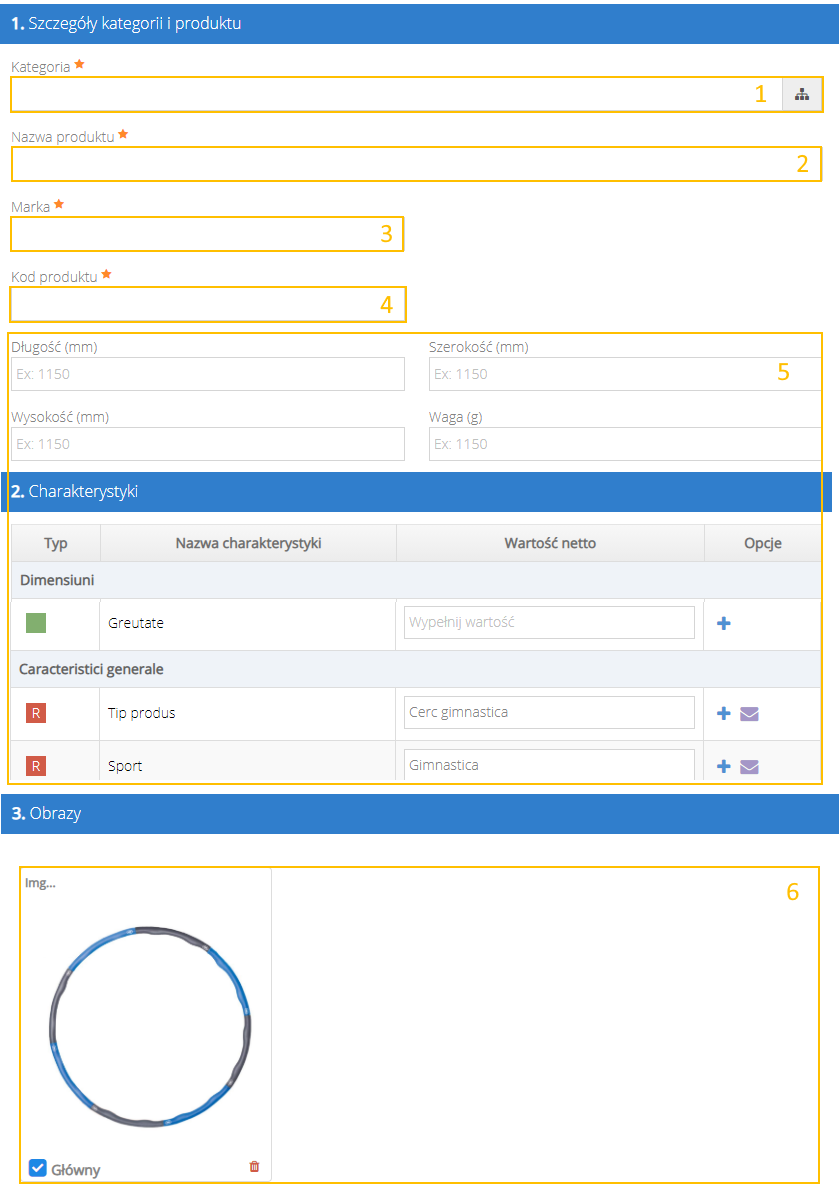
Task: Toggle the Główny checkbox
Action: pos(38,1168)
